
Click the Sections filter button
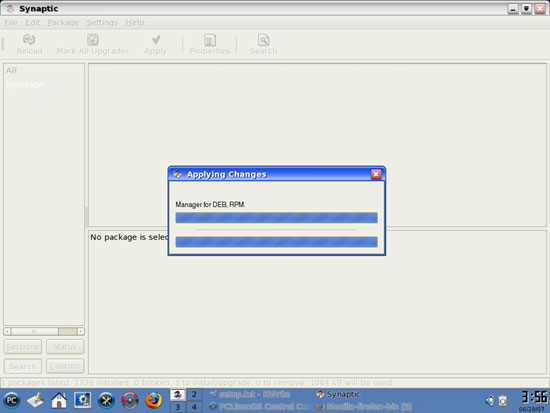(x=23, y=347)
